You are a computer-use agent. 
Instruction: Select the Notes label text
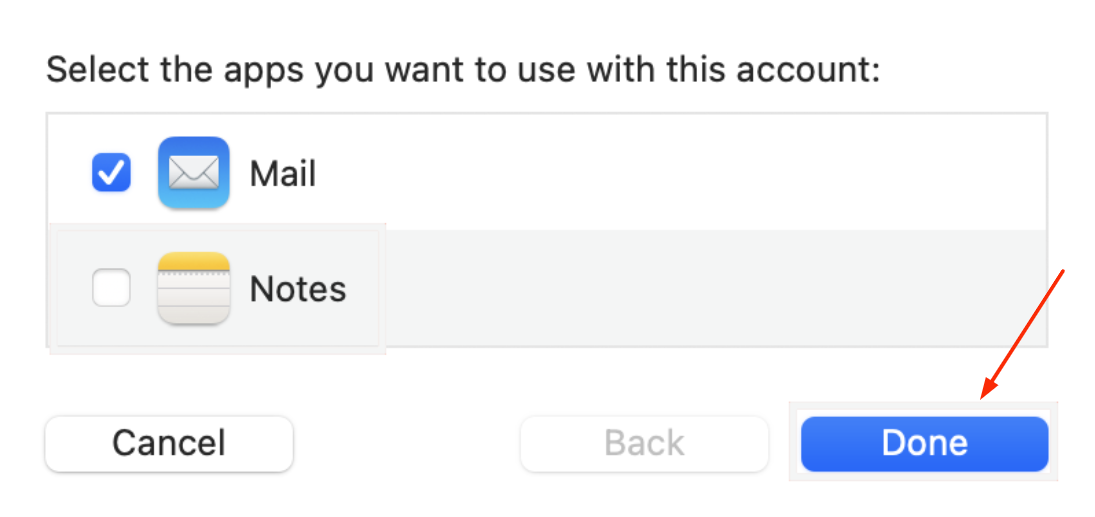297,289
